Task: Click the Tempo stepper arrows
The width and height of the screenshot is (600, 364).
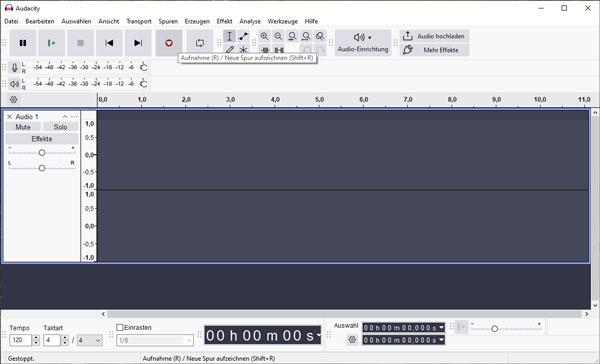Action: (36, 340)
